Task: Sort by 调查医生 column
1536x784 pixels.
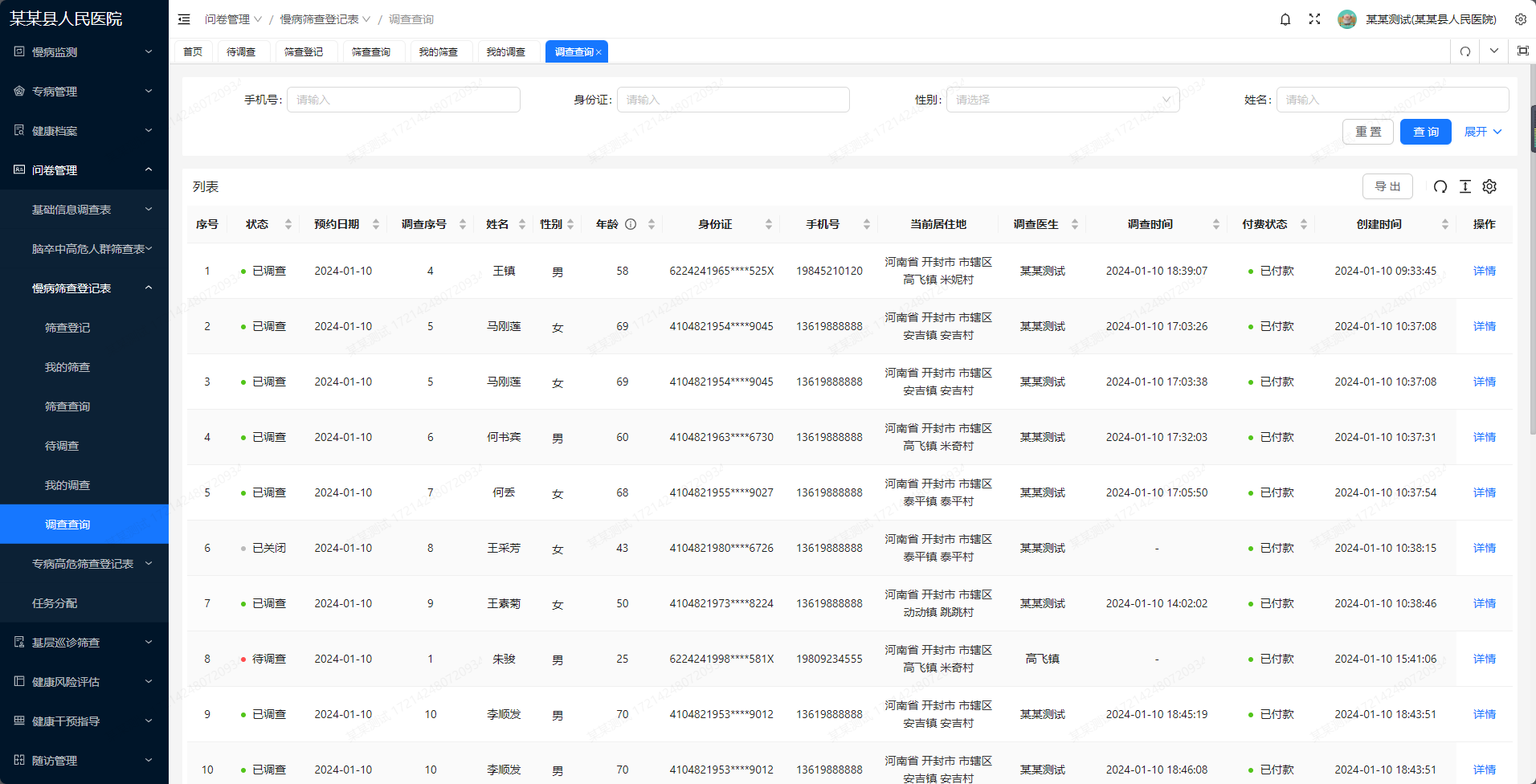Action: point(1075,224)
